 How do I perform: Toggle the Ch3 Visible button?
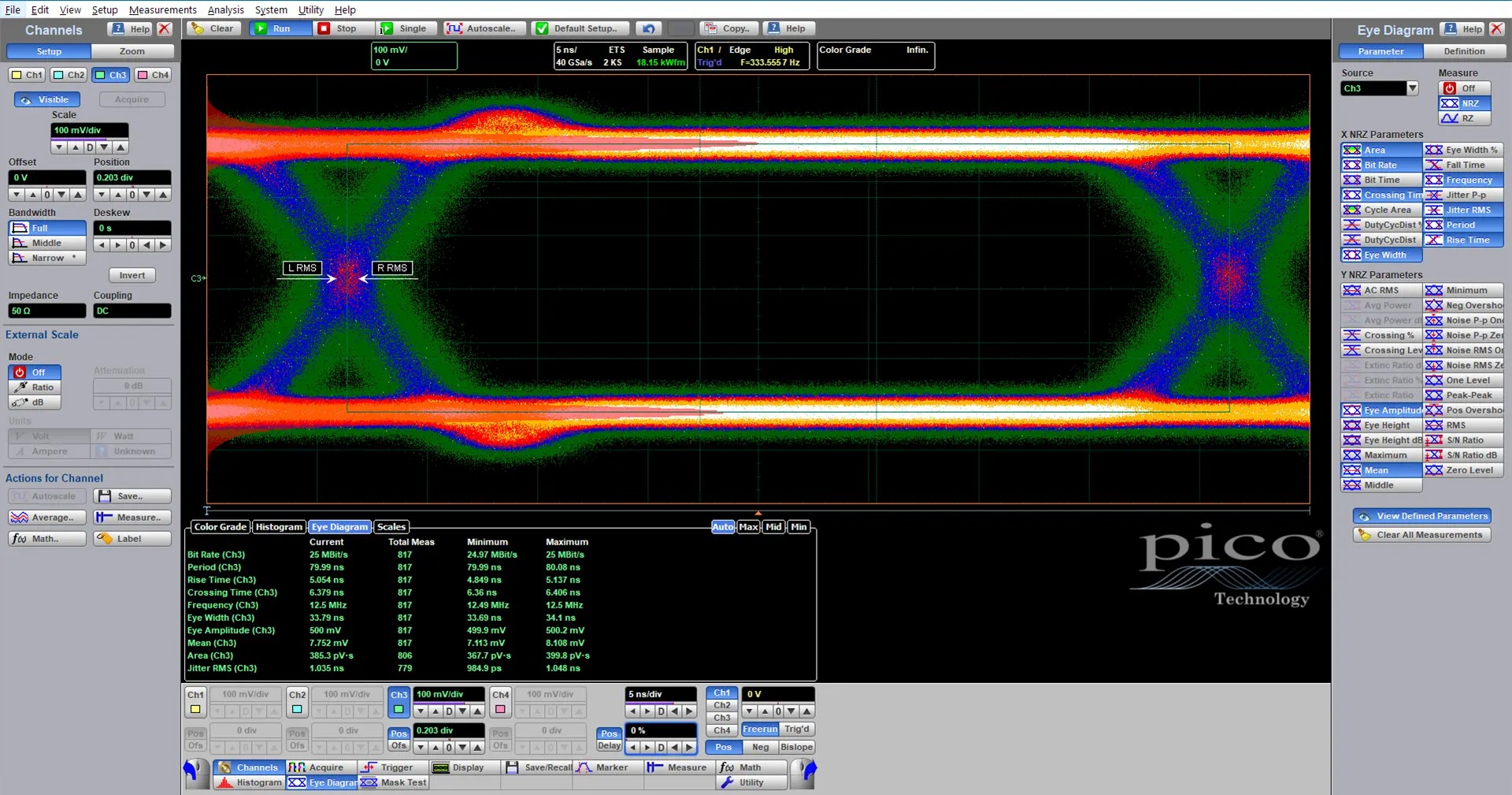46,100
